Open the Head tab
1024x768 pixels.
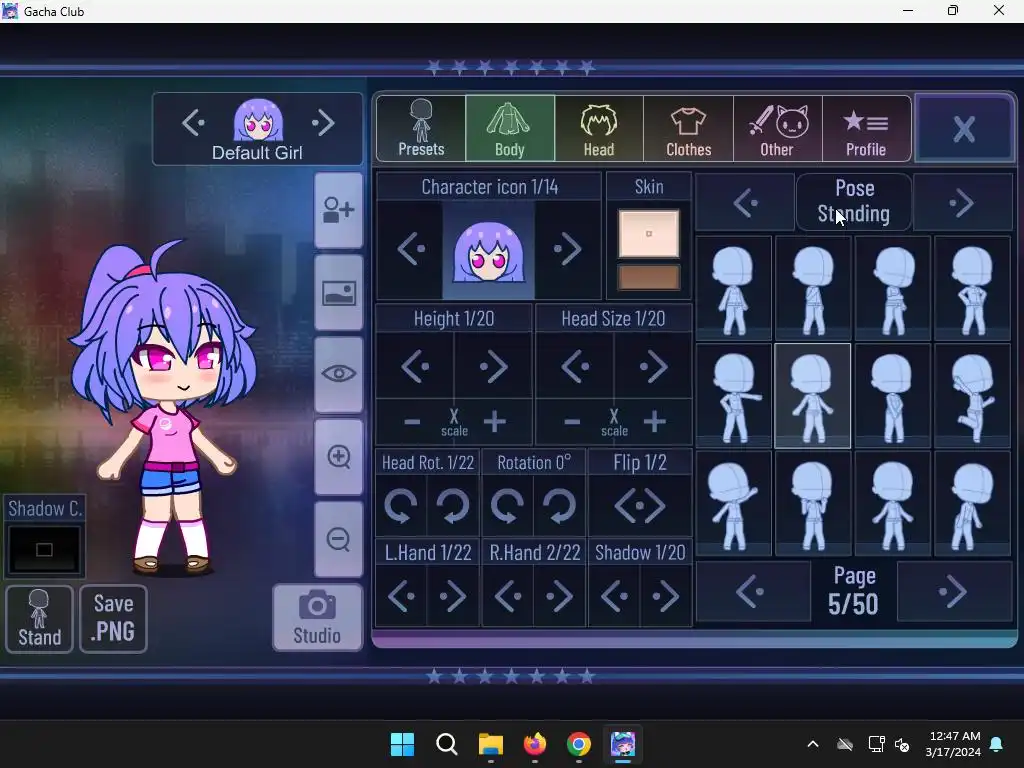tap(599, 128)
